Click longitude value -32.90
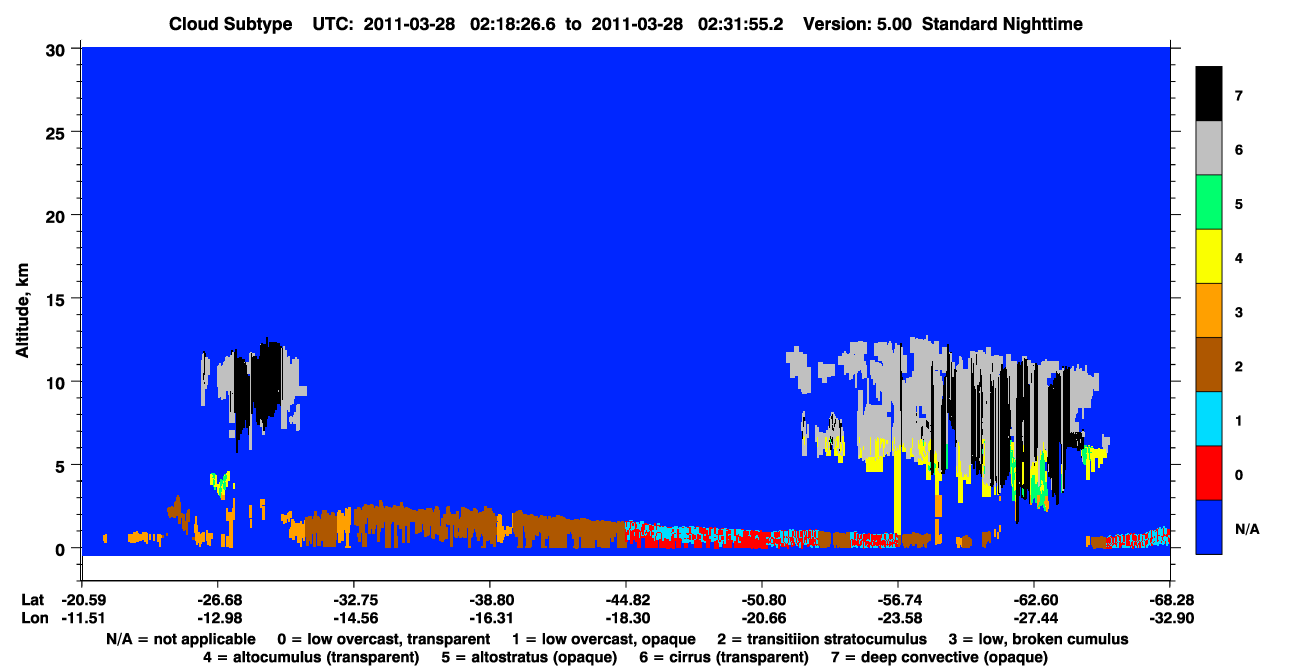The height and width of the screenshot is (667, 1300). click(x=1169, y=618)
